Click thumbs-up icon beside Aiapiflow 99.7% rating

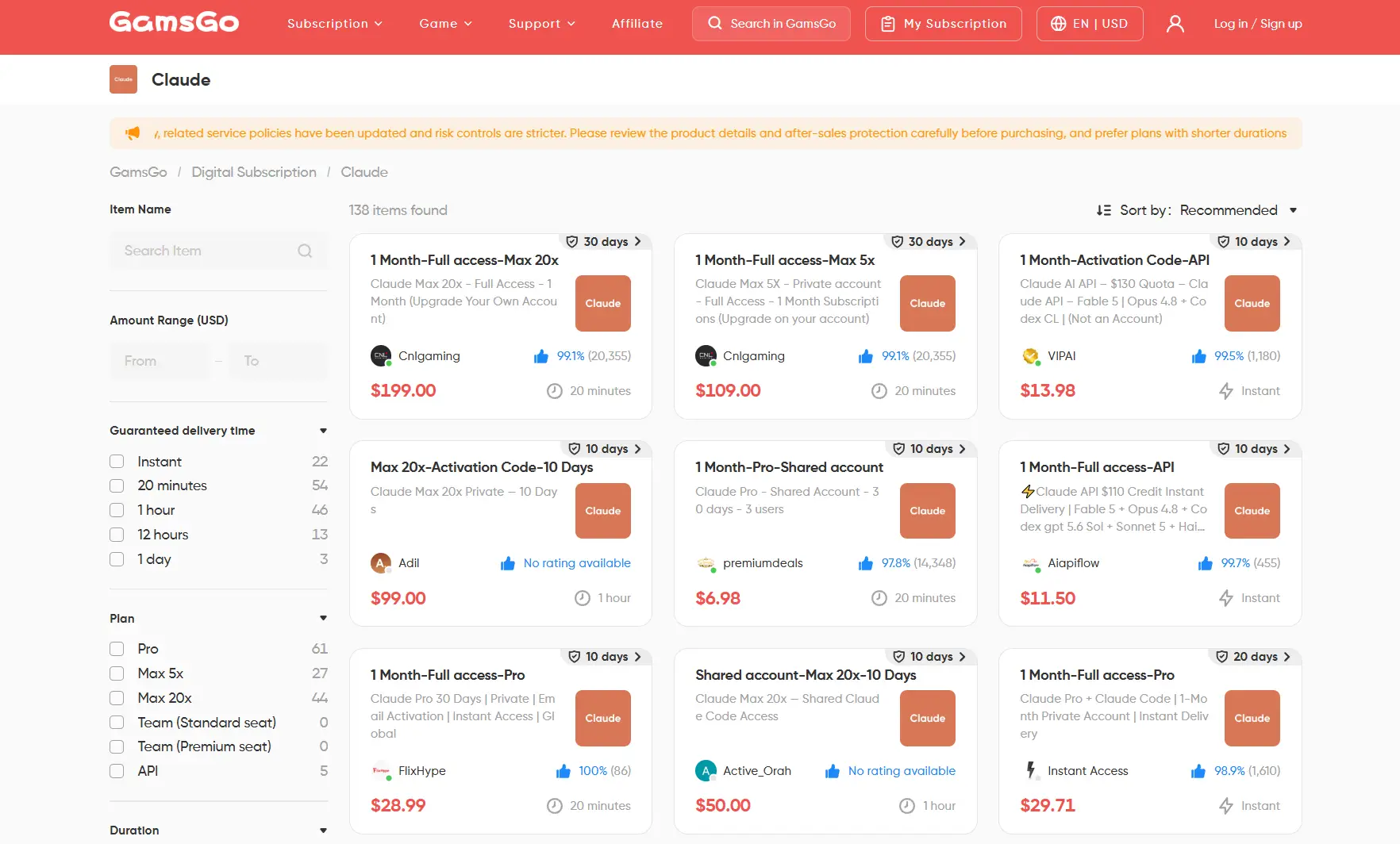pos(1206,563)
